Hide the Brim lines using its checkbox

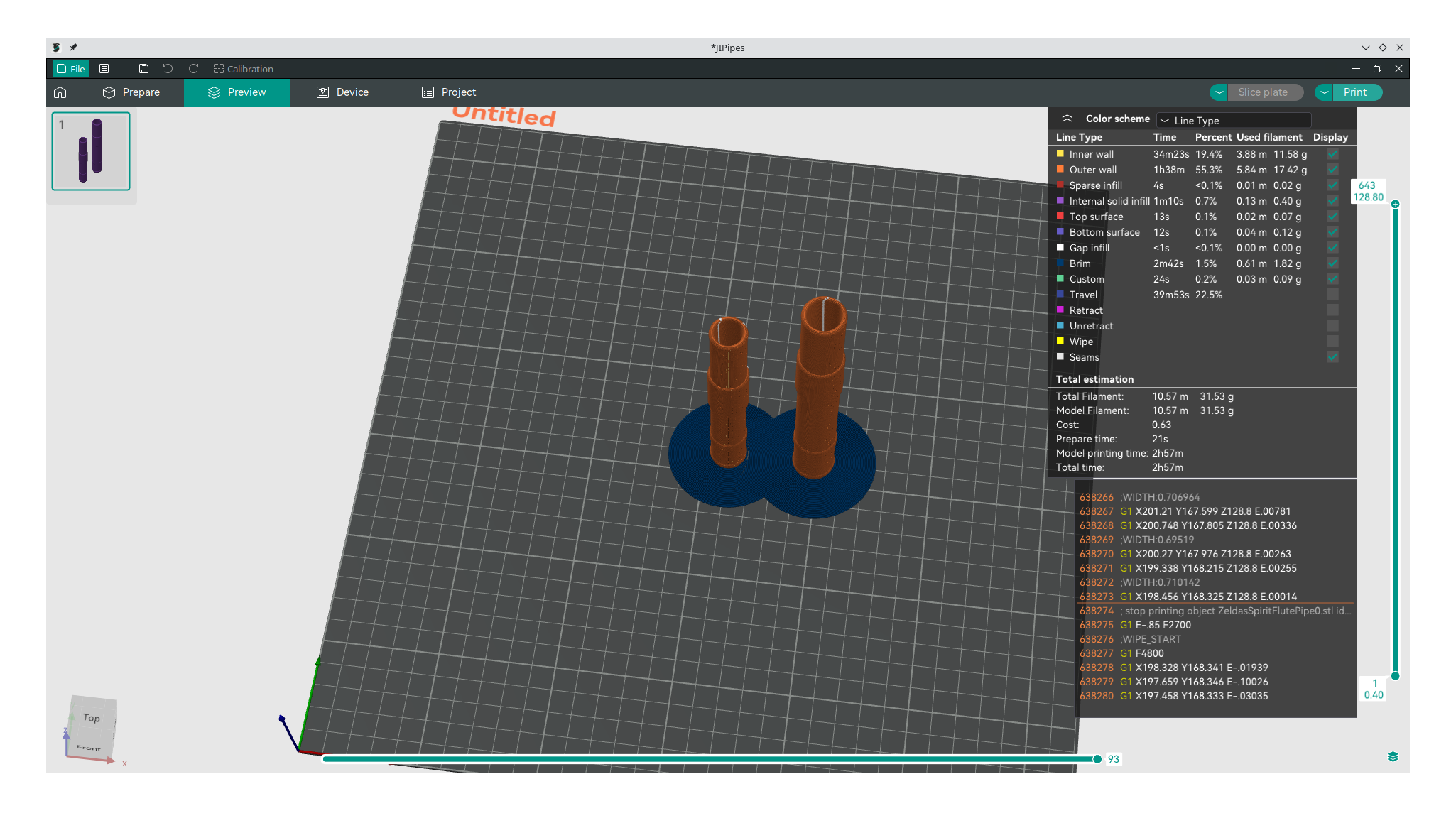pyautogui.click(x=1332, y=263)
